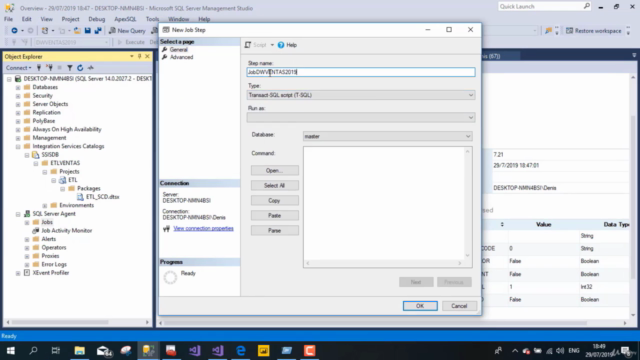Click the Paste button
Image resolution: width=640 pixels, height=360 pixels.
pos(274,216)
